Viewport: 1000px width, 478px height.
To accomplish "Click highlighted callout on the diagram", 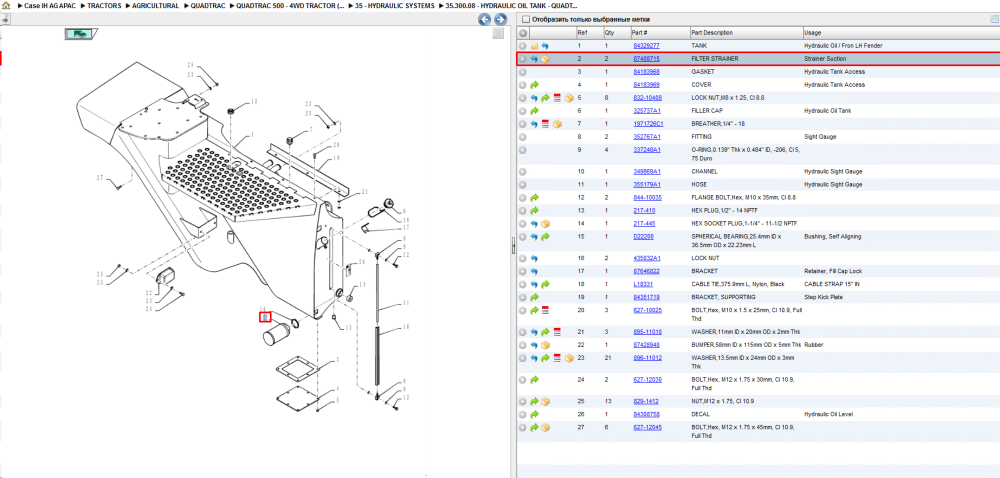I will (265, 316).
